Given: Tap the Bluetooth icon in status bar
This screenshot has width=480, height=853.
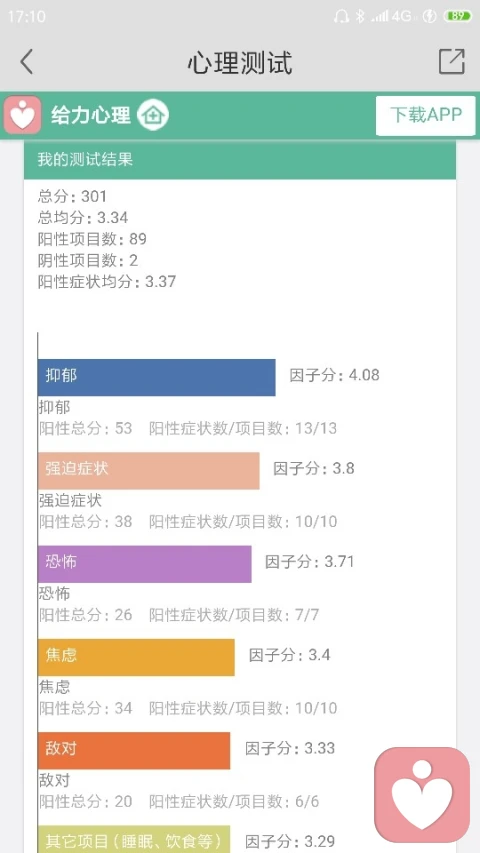Looking at the screenshot, I should (360, 16).
